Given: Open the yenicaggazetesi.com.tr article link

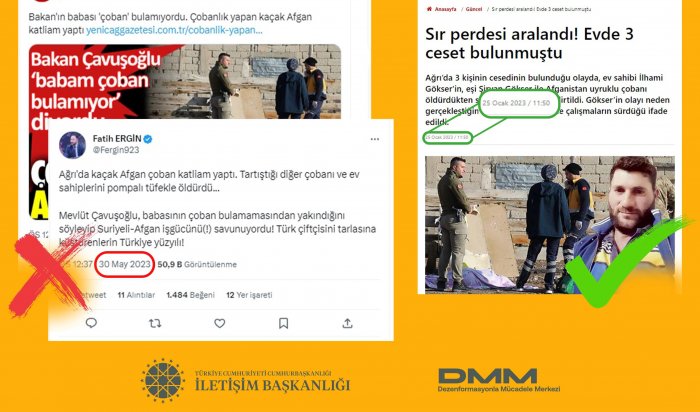Looking at the screenshot, I should [174, 30].
